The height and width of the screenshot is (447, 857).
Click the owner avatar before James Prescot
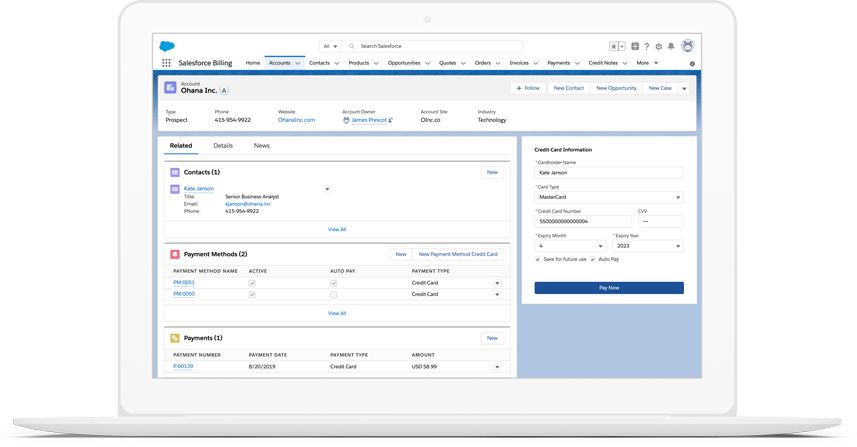(x=346, y=120)
